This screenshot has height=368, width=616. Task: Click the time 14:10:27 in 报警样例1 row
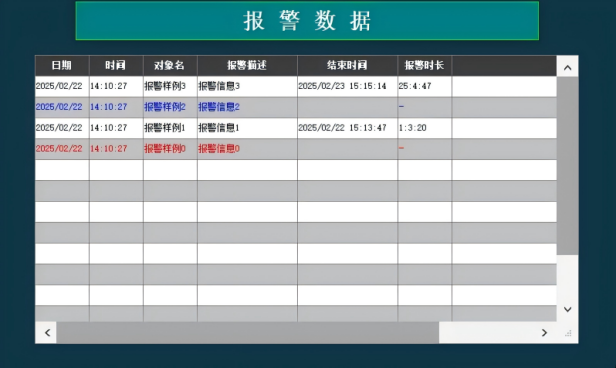[x=116, y=128]
